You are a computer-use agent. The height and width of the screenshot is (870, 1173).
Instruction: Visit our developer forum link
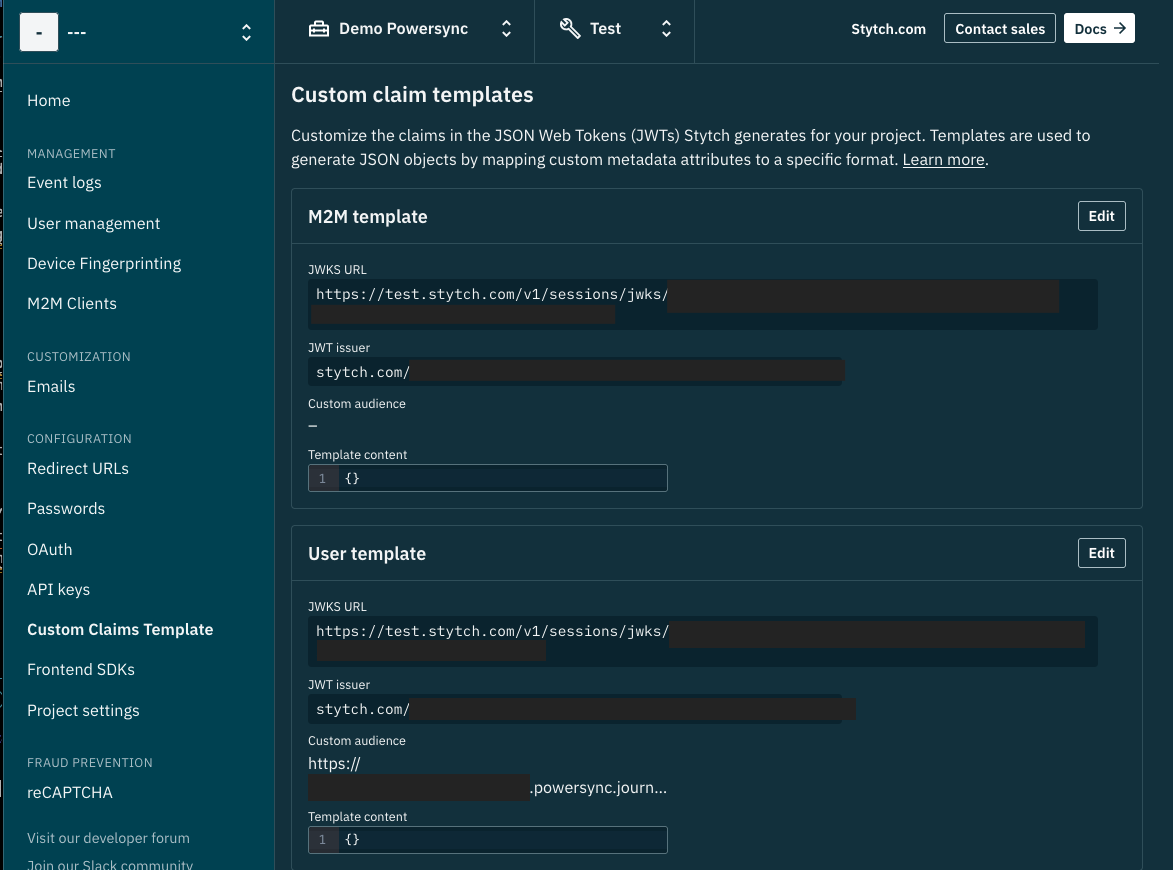coord(108,839)
